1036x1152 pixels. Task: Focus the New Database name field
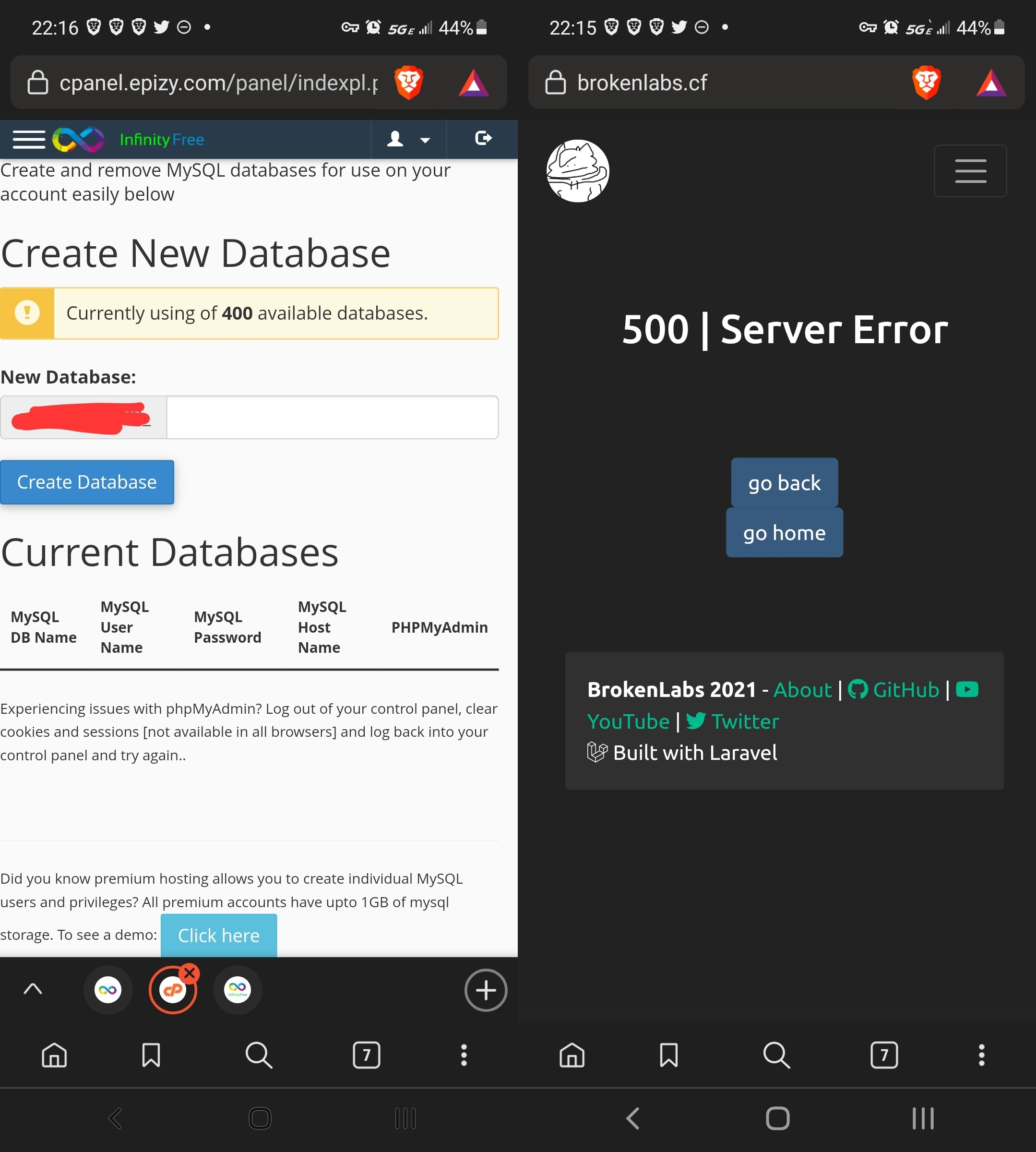pos(332,418)
